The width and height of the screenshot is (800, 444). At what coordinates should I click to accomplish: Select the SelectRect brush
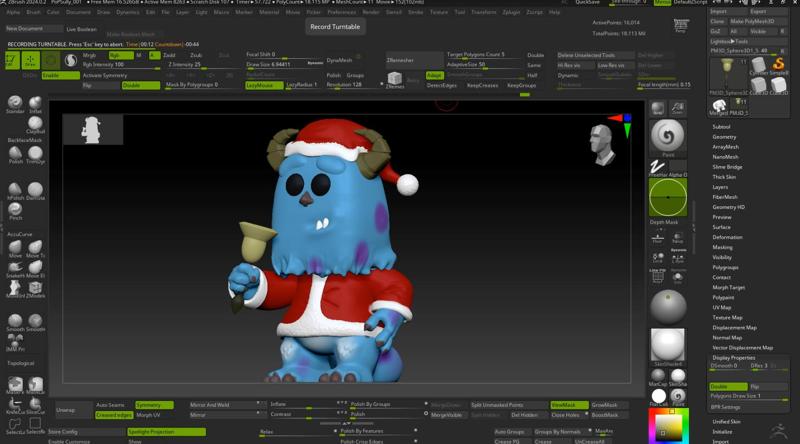tap(35, 425)
